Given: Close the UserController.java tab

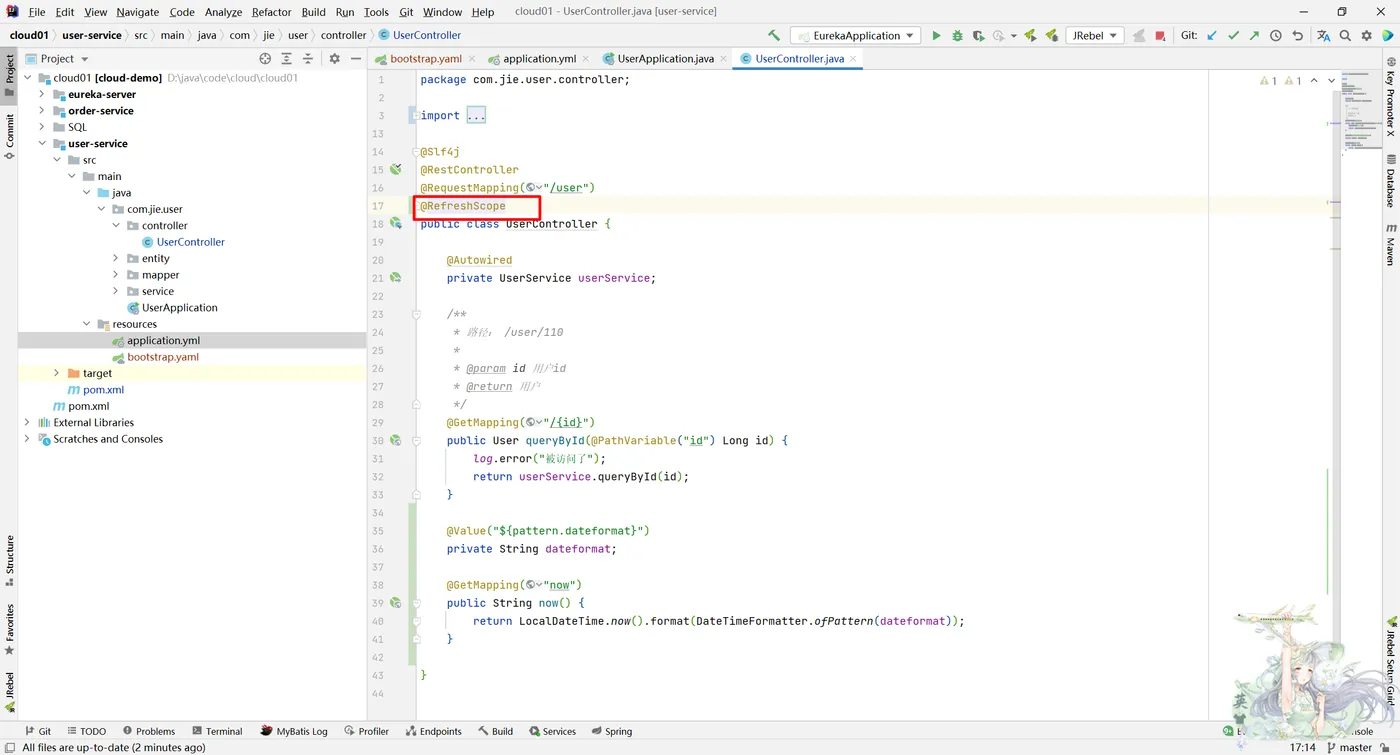Looking at the screenshot, I should (x=853, y=59).
